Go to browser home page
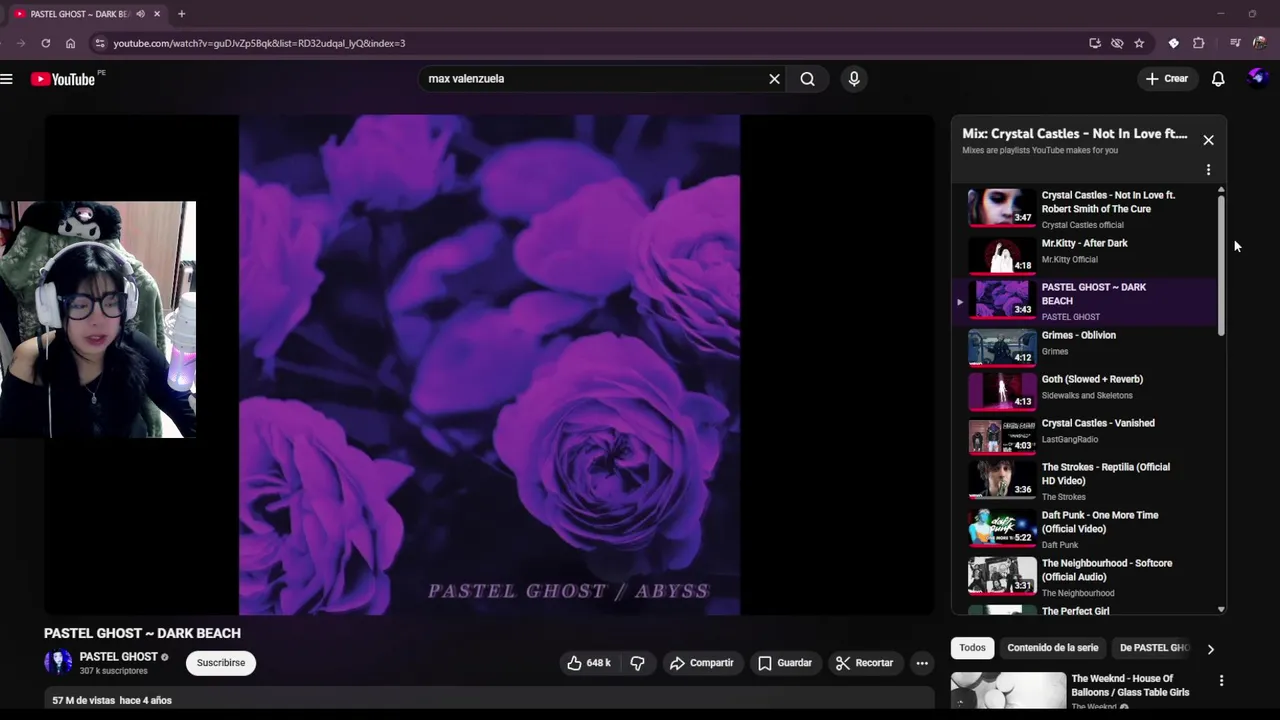 pos(70,43)
